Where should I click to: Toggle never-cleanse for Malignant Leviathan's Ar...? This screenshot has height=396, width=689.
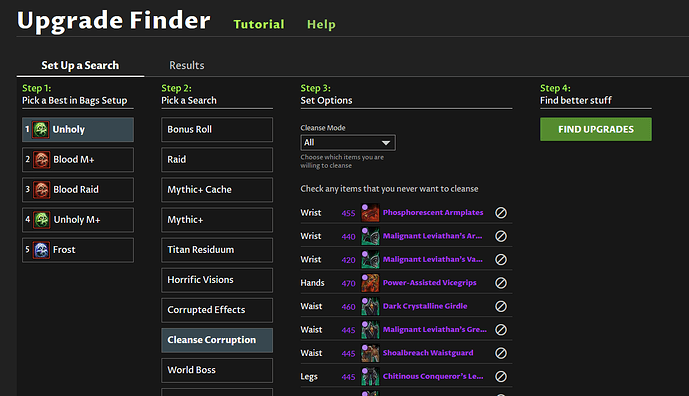point(501,236)
